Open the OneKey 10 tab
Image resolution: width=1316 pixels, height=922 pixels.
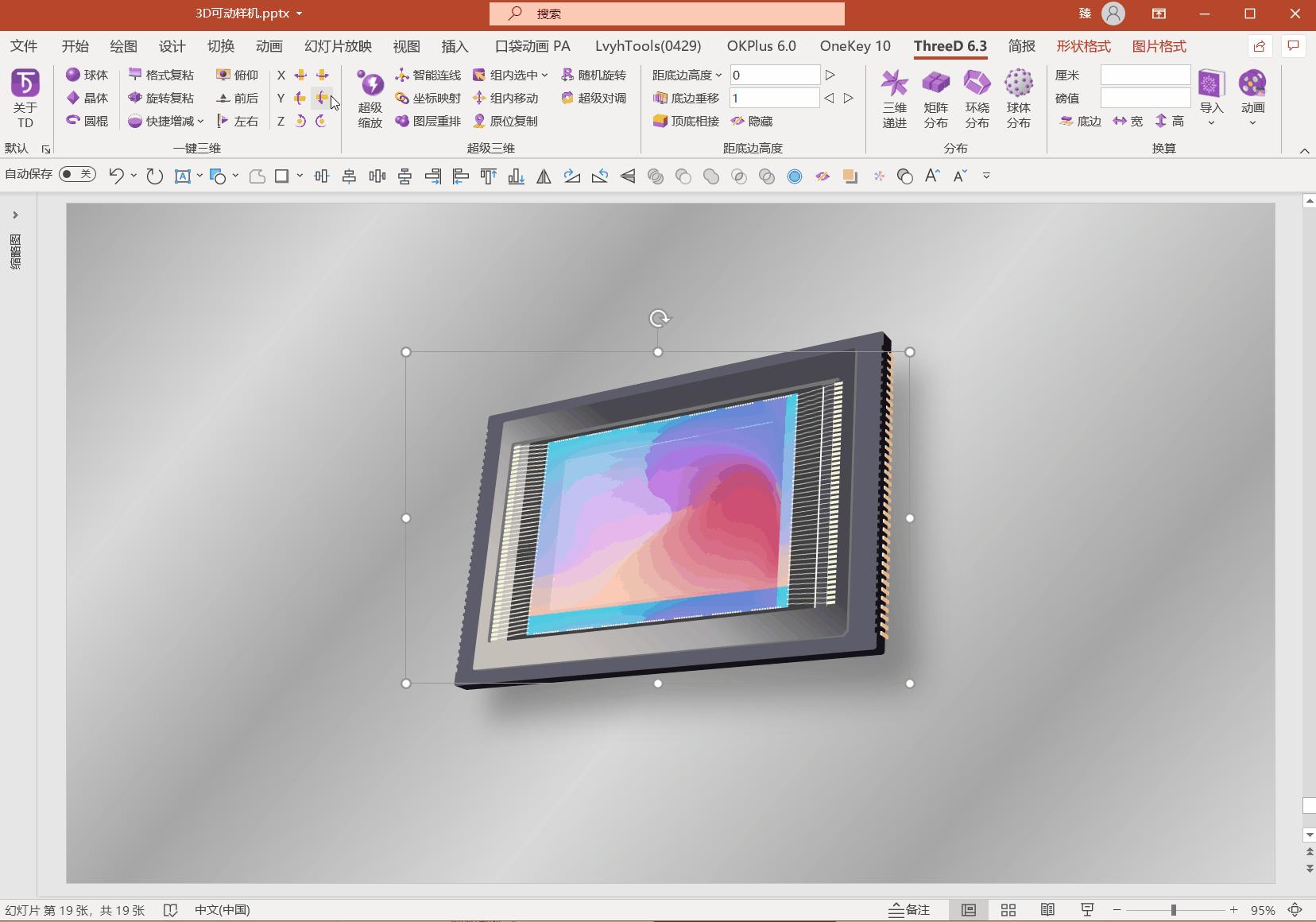tap(855, 46)
